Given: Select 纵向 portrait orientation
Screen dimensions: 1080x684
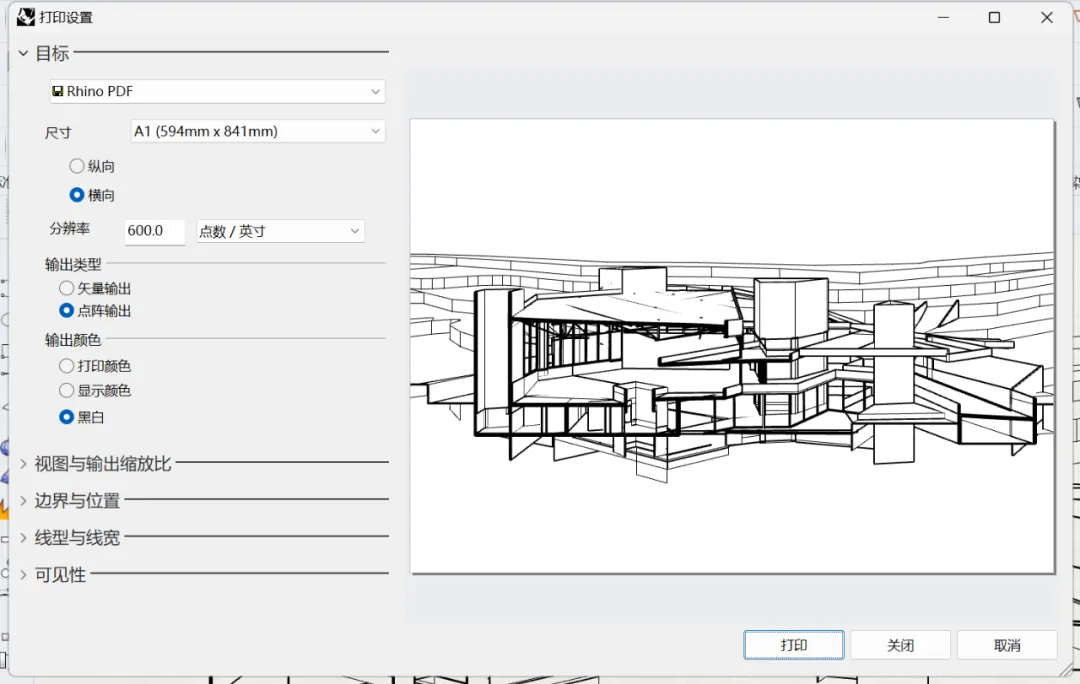Looking at the screenshot, I should 76,166.
